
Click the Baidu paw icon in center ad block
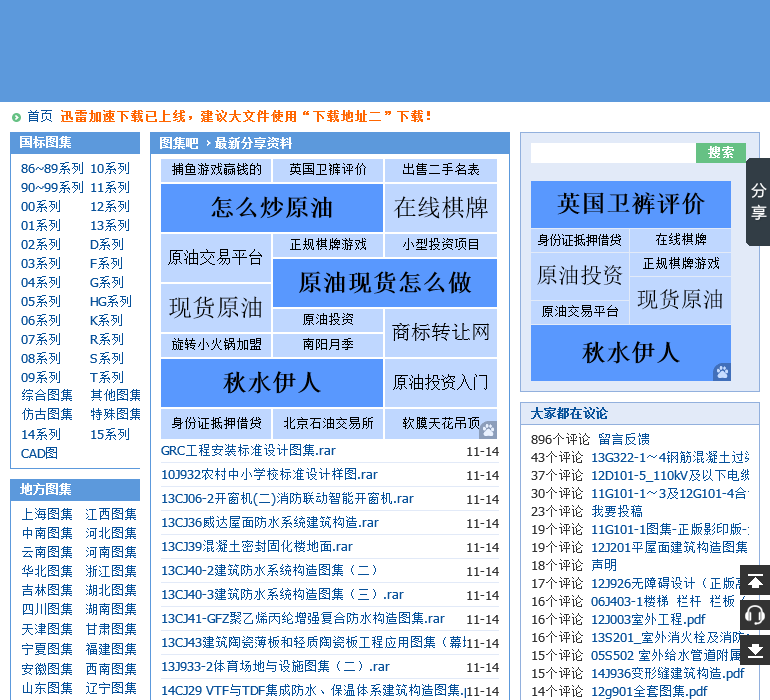point(488,430)
